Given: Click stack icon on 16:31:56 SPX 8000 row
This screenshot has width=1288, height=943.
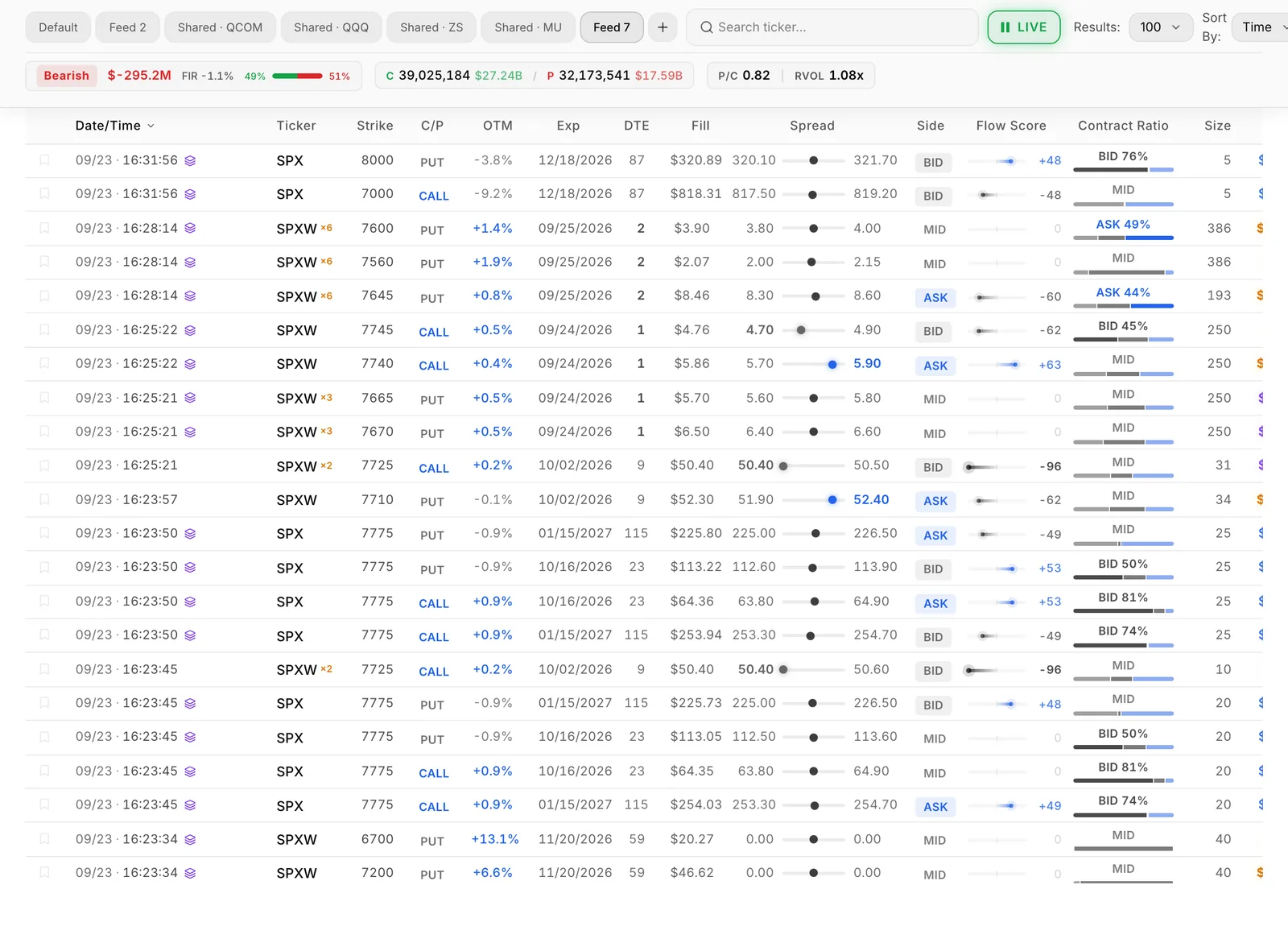Looking at the screenshot, I should tap(190, 161).
